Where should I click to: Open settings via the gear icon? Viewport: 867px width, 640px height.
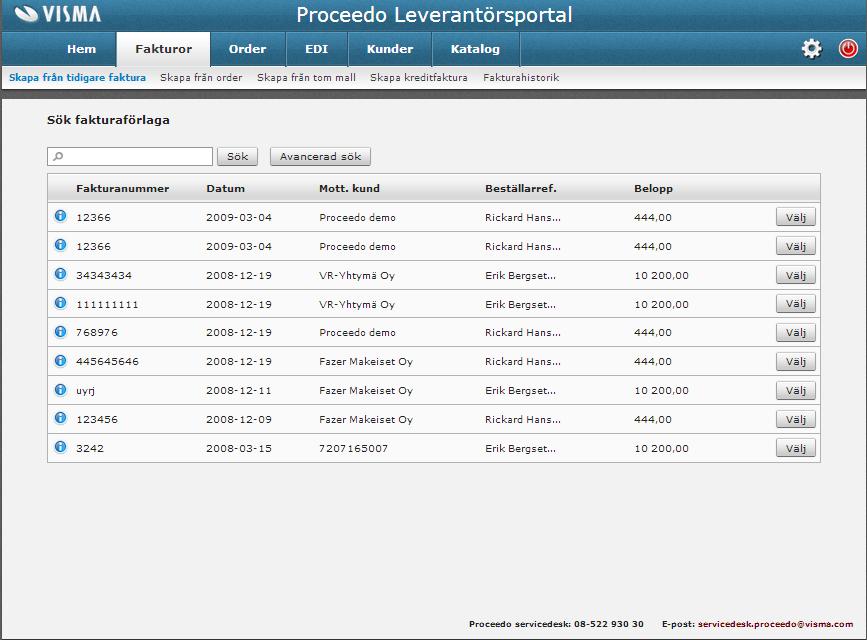point(811,49)
